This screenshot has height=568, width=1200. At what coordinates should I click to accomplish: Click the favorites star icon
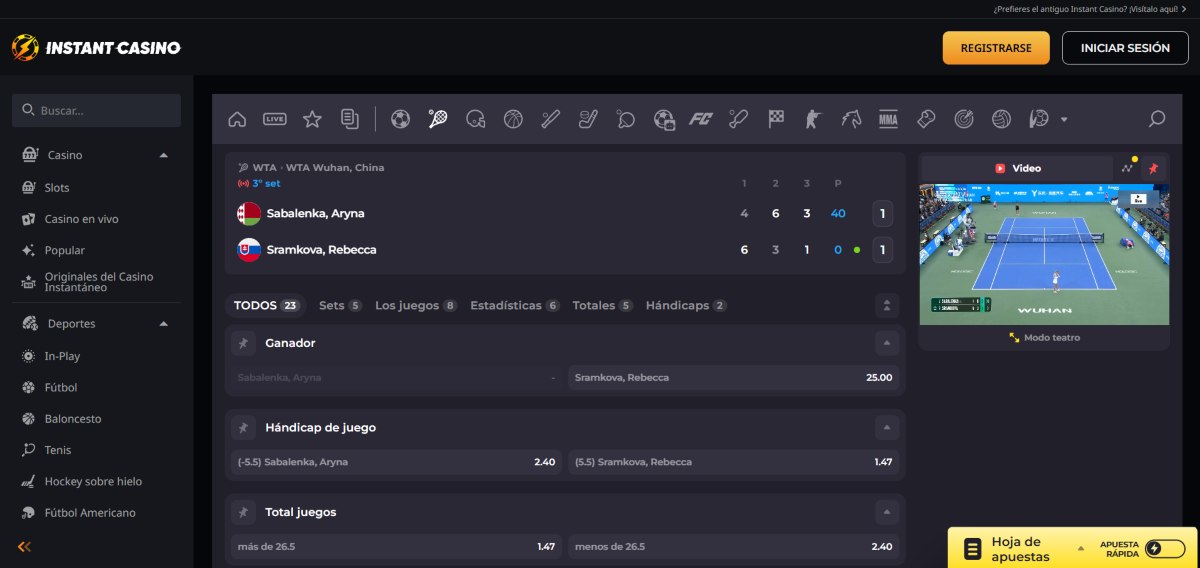pyautogui.click(x=312, y=119)
